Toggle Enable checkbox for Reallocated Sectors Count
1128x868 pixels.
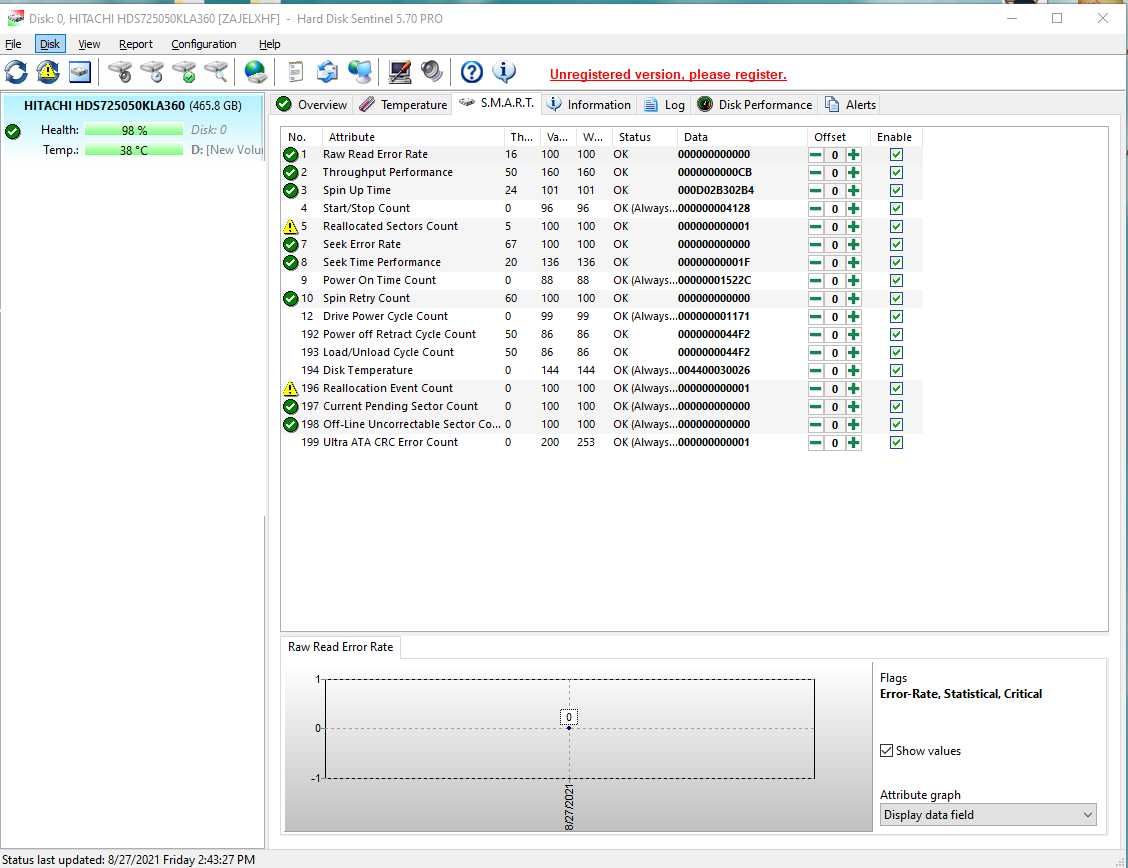(896, 227)
